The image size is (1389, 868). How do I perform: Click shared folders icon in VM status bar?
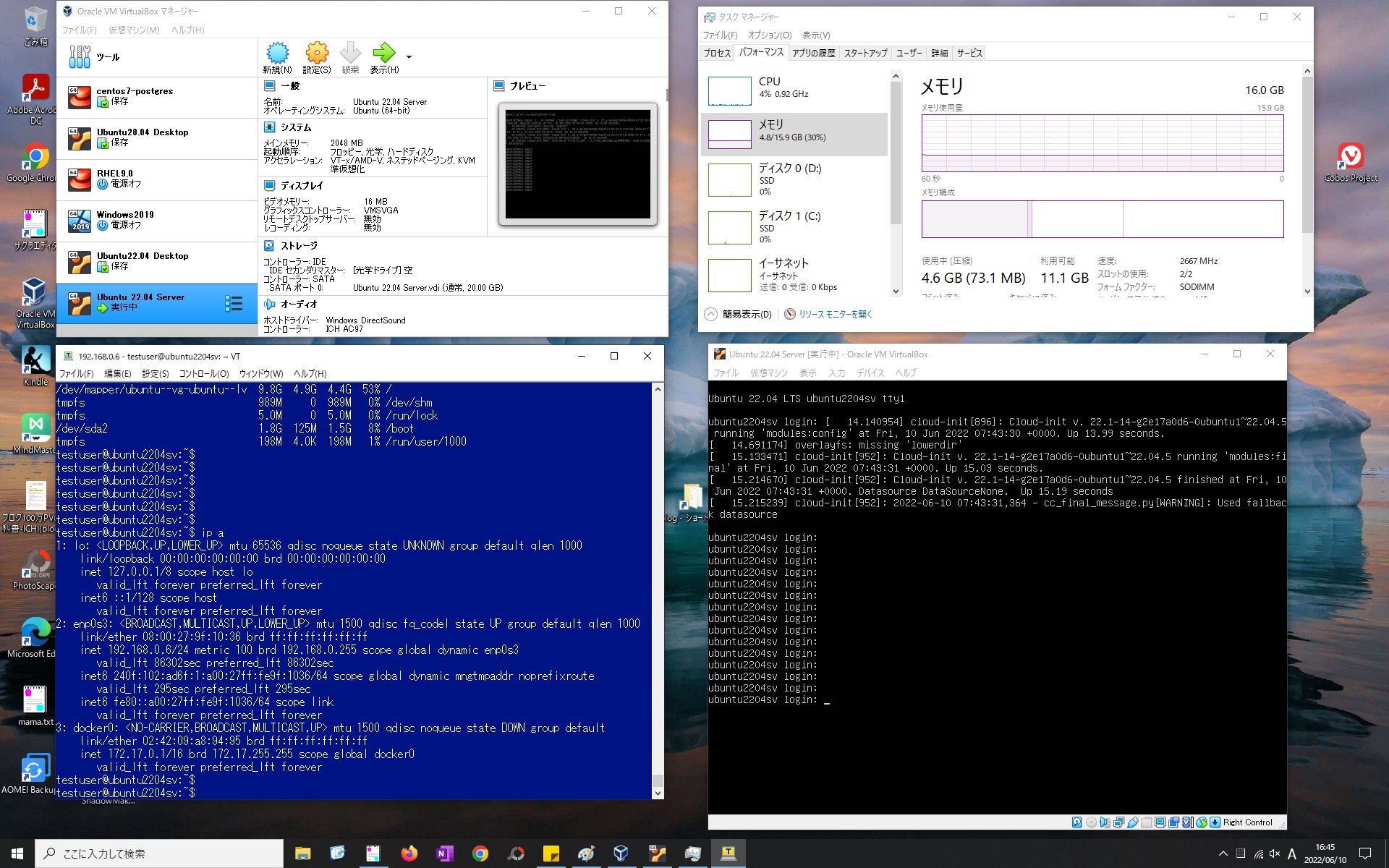click(x=1147, y=822)
